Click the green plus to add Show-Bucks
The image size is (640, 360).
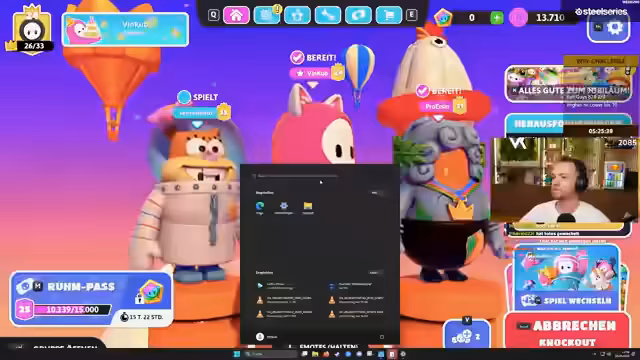pyautogui.click(x=497, y=18)
